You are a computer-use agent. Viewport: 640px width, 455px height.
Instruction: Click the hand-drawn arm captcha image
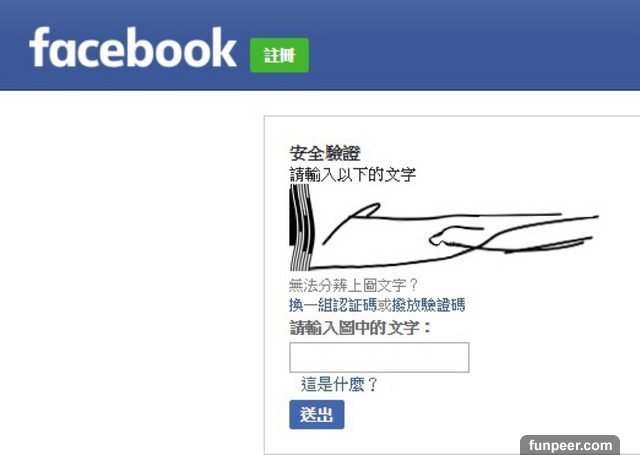click(444, 227)
